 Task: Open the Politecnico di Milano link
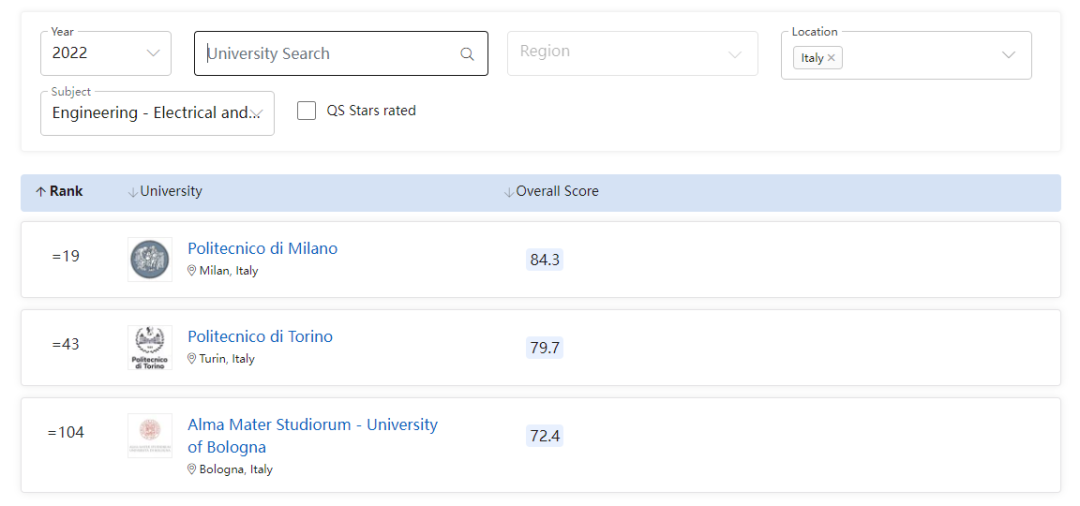point(262,249)
